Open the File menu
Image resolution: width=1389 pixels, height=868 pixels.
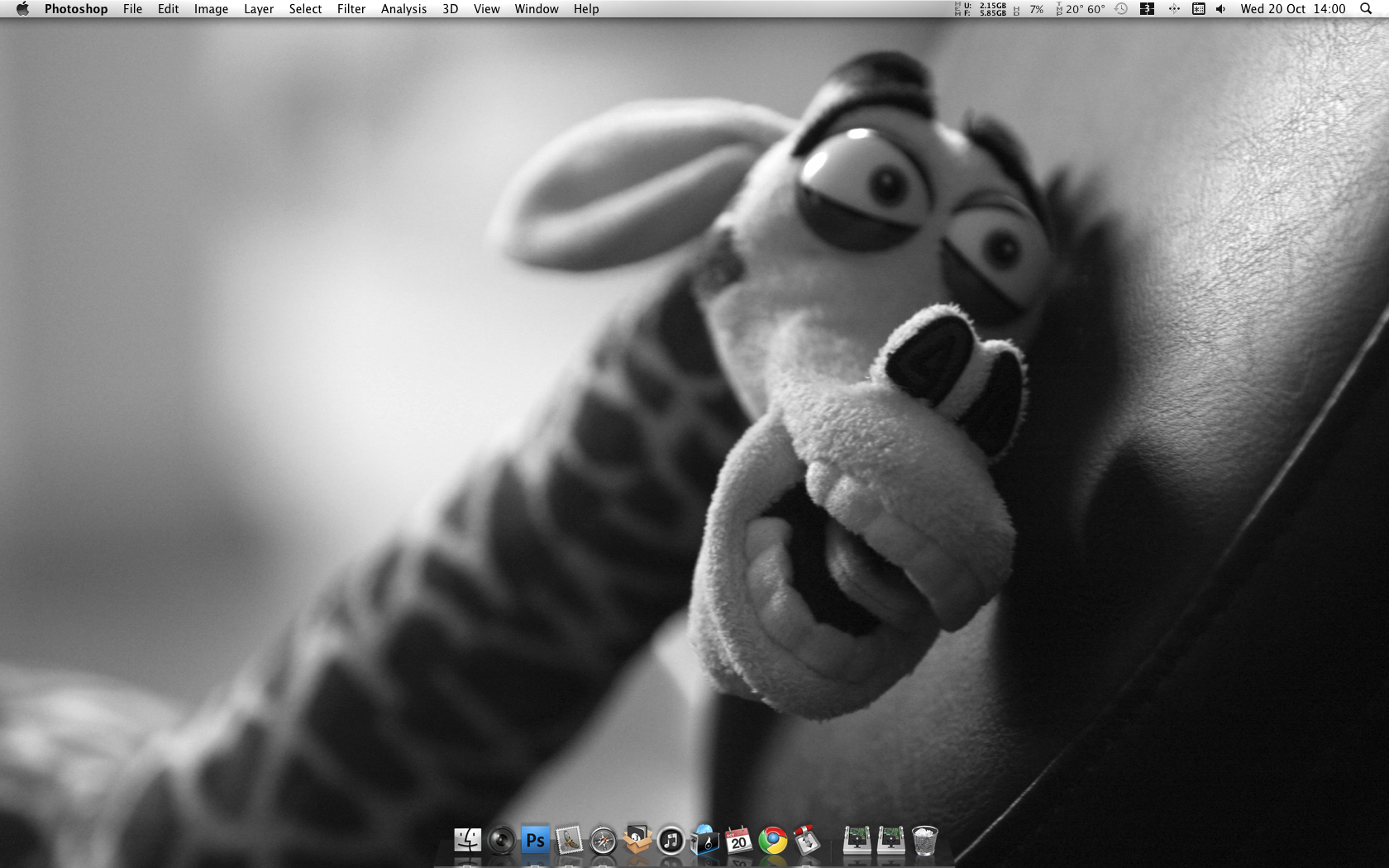point(132,9)
